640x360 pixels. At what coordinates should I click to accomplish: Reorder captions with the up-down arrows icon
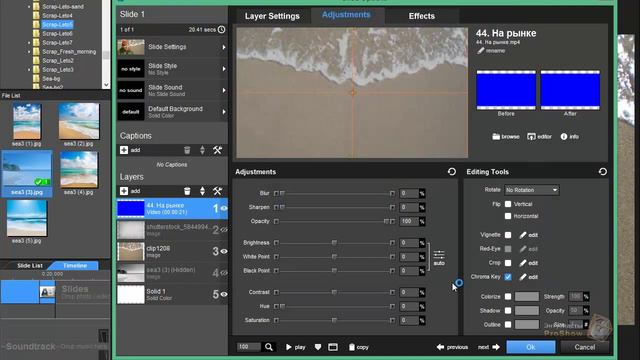(x=202, y=150)
